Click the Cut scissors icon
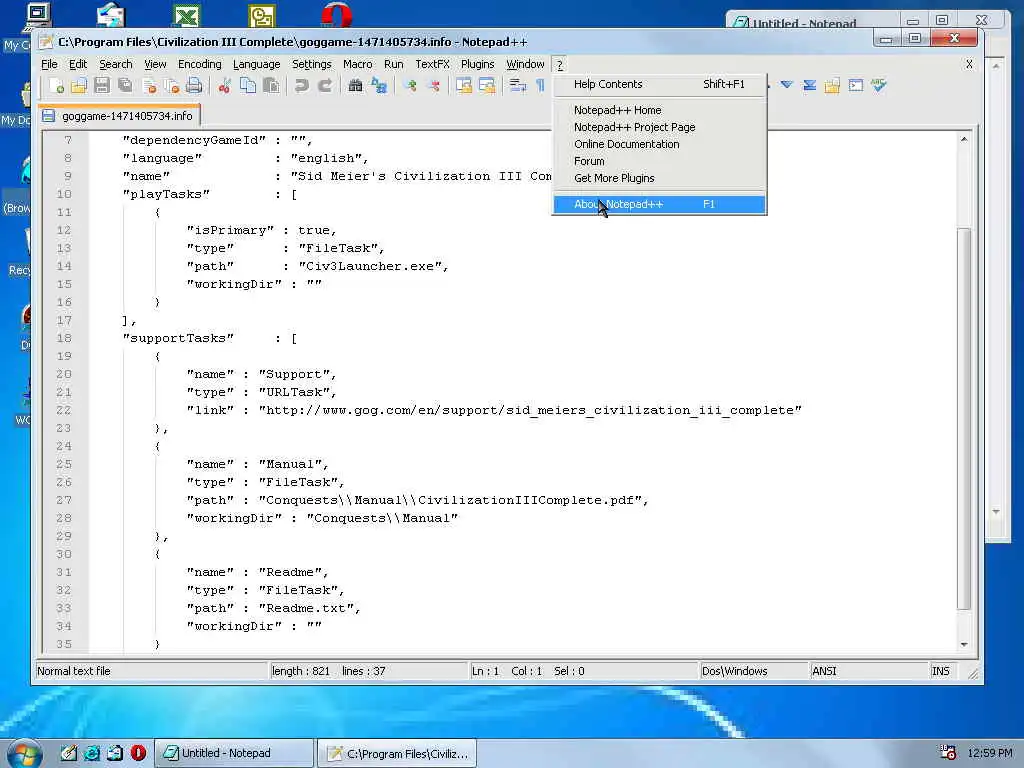The image size is (1024, 768). tap(224, 86)
